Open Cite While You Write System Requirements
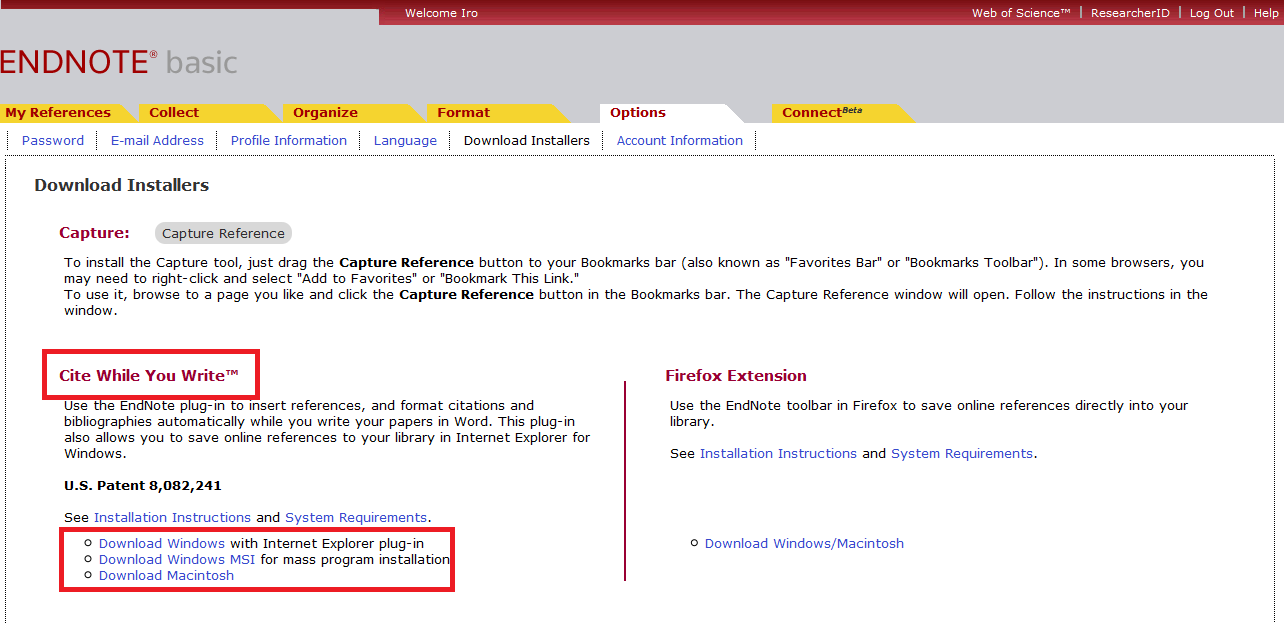This screenshot has height=623, width=1284. tap(356, 518)
